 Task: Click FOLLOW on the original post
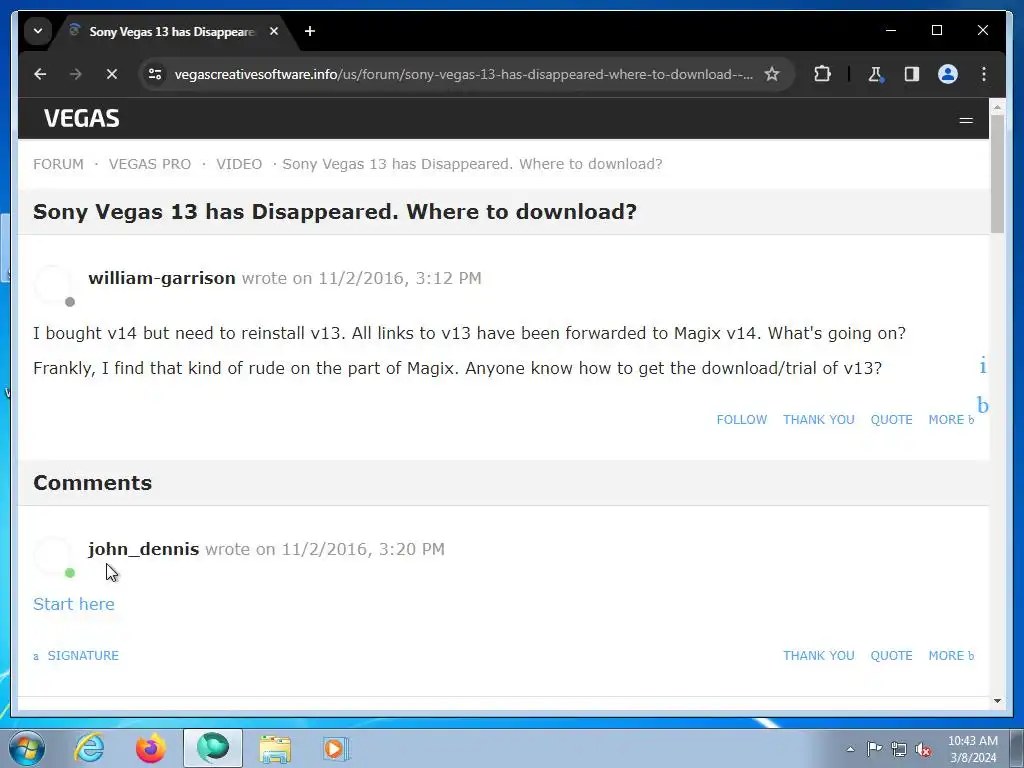click(x=742, y=419)
